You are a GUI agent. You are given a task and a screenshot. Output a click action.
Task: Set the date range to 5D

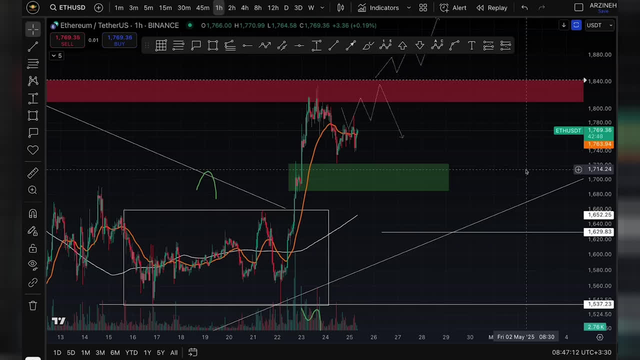pyautogui.click(x=71, y=353)
